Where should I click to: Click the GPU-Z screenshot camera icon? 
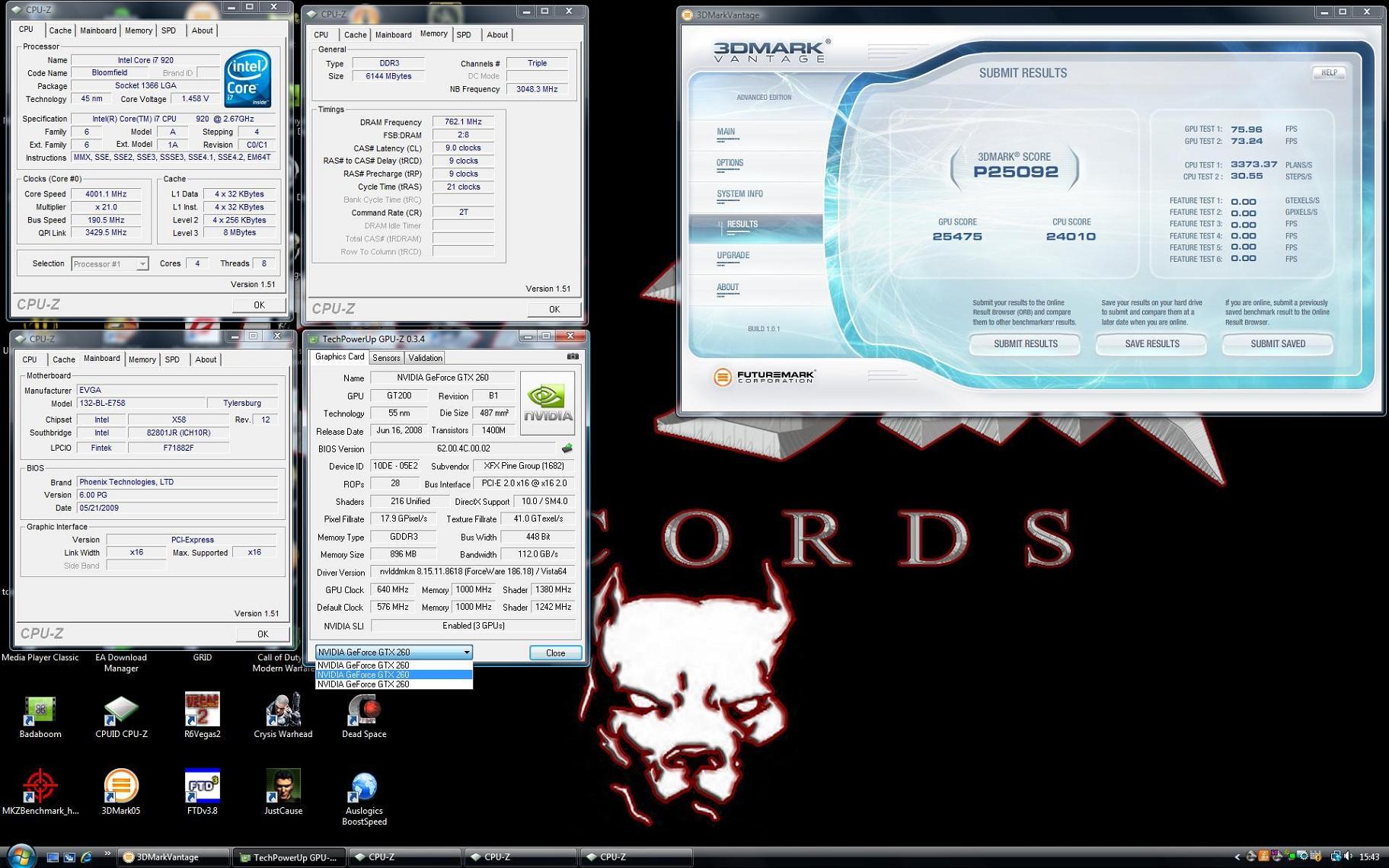573,356
